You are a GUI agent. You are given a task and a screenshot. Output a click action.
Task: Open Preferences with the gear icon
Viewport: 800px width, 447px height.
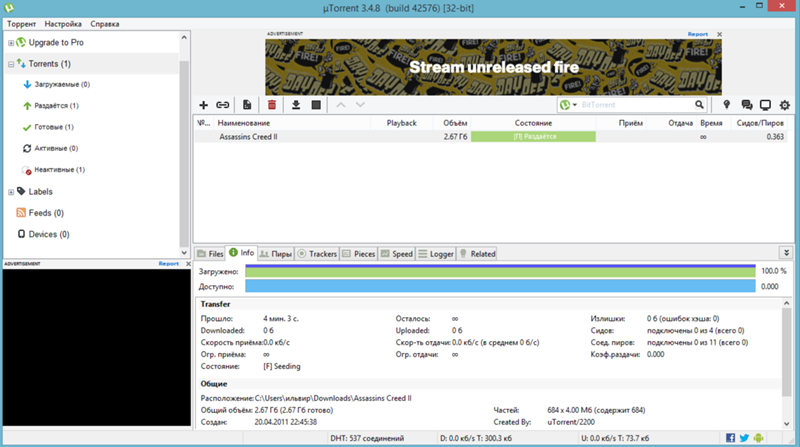point(785,105)
